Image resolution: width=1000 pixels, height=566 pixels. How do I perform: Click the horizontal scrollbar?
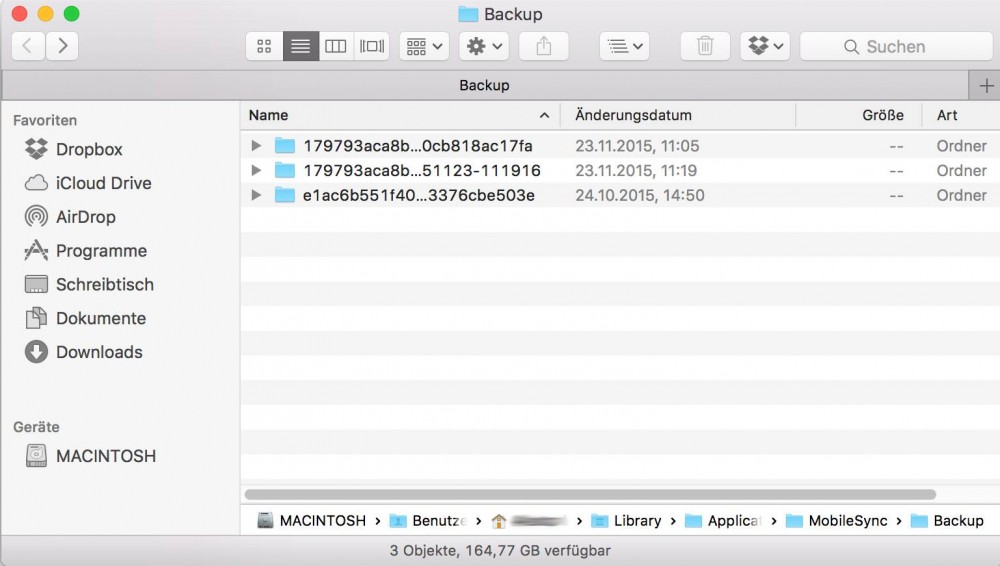click(x=590, y=494)
